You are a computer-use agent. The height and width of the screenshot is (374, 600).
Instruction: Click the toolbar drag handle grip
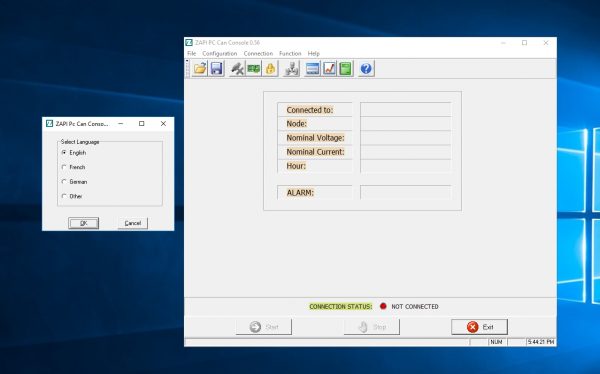point(187,69)
